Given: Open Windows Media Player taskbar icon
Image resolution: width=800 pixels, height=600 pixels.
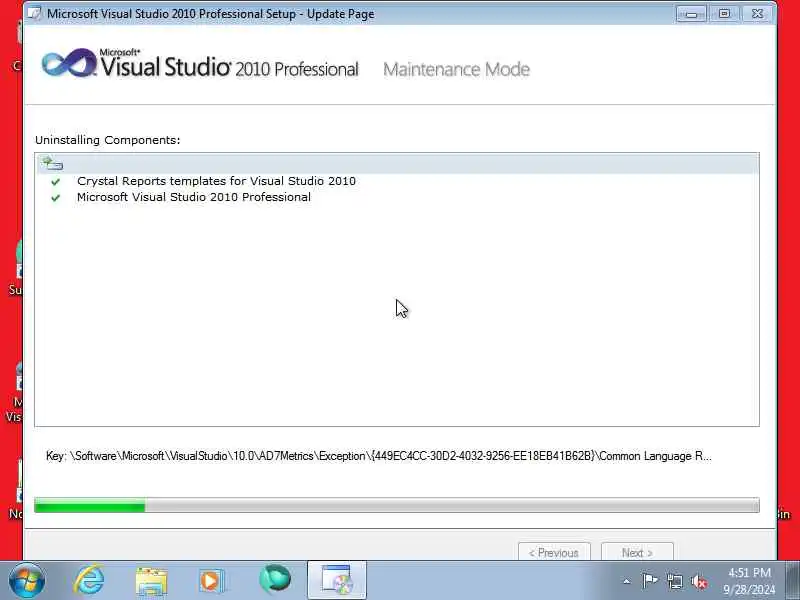Looking at the screenshot, I should pos(212,581).
